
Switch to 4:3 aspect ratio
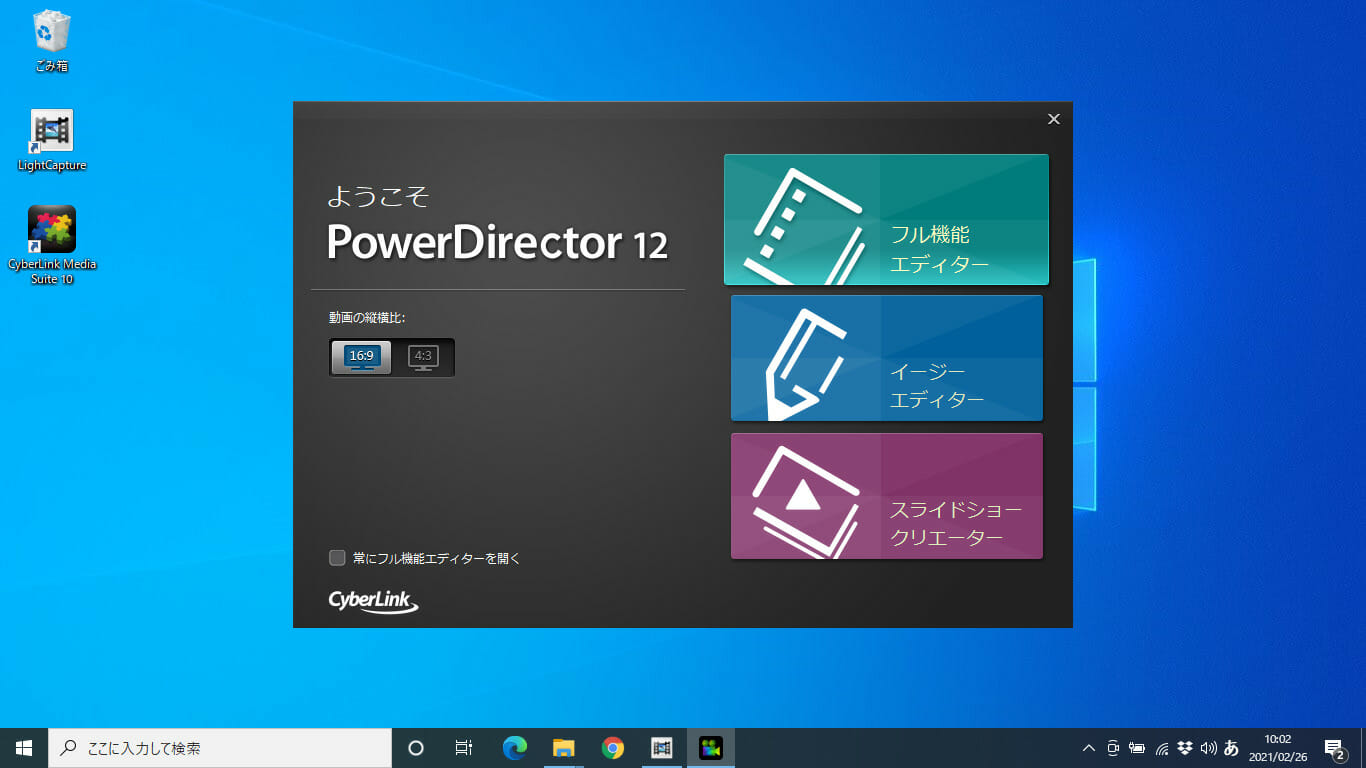pyautogui.click(x=423, y=357)
